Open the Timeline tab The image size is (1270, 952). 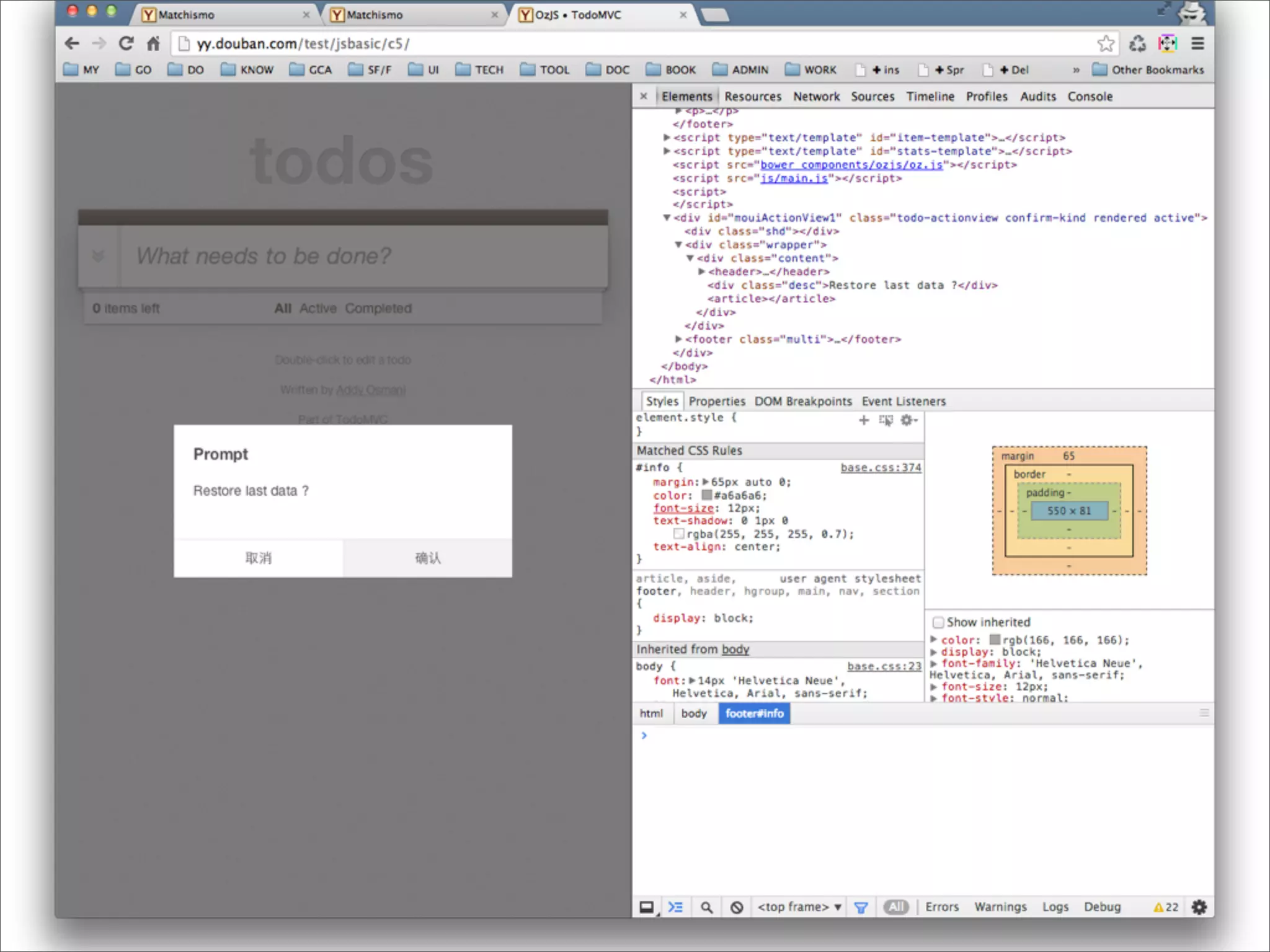coord(930,97)
